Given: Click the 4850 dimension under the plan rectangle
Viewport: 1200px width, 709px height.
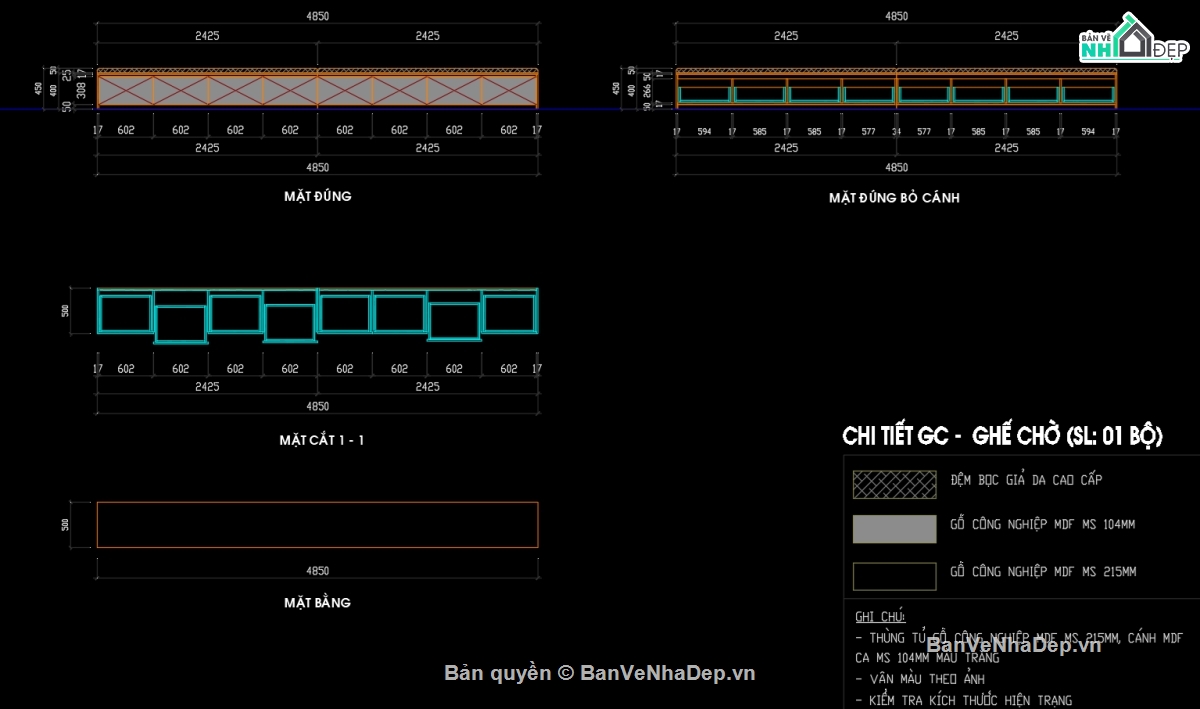Looking at the screenshot, I should point(317,572).
